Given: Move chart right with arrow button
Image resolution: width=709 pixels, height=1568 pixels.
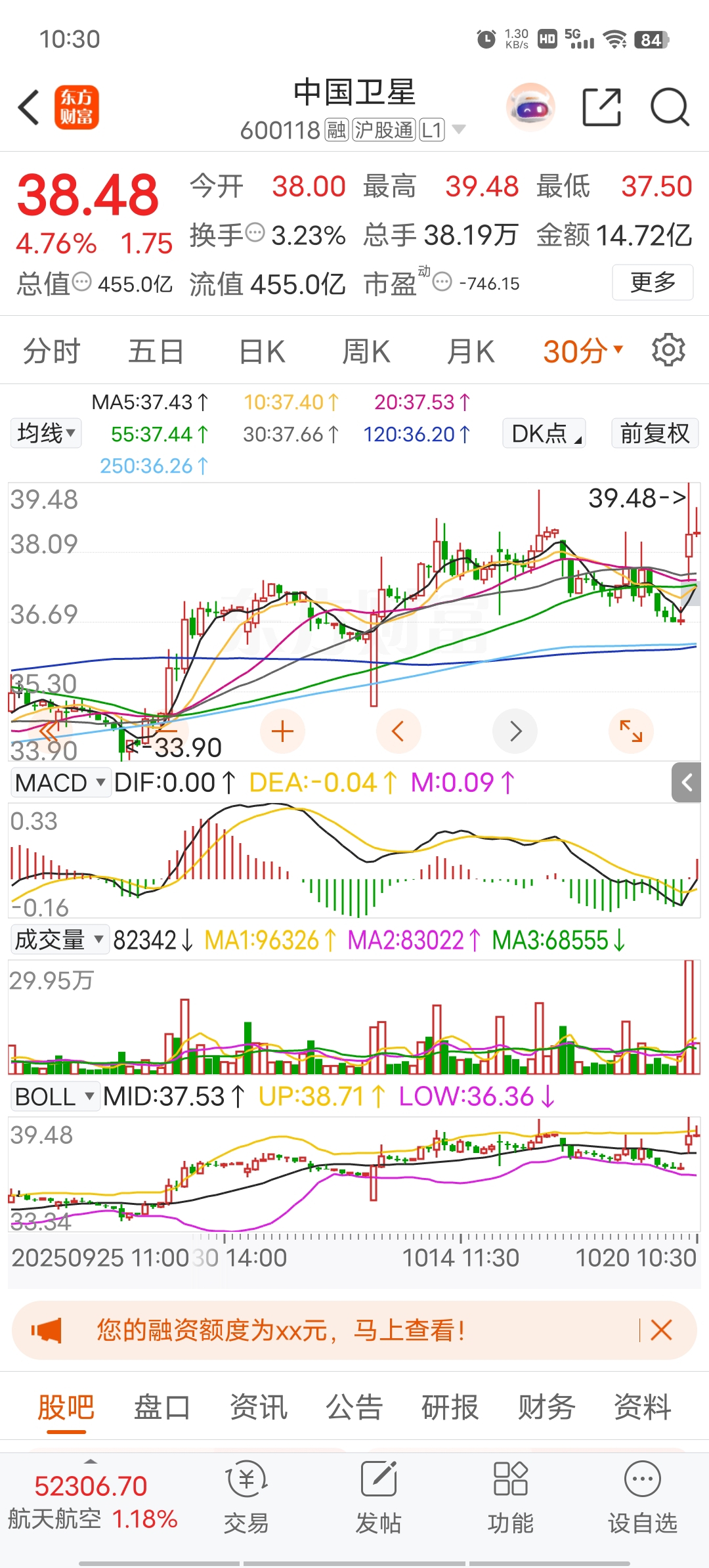Looking at the screenshot, I should (515, 731).
